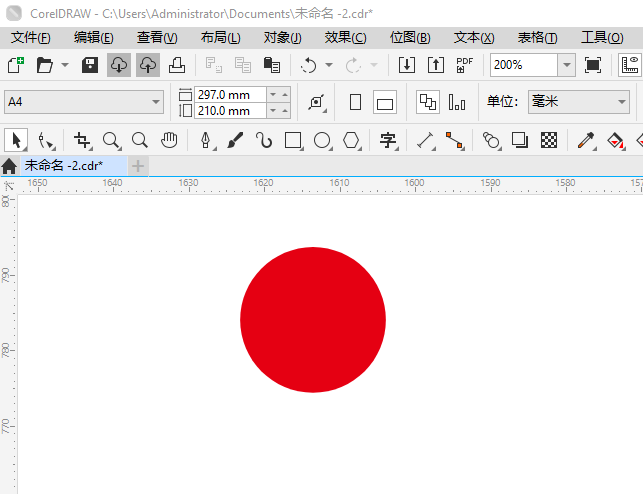Open the 文件(F) menu

coord(30,37)
